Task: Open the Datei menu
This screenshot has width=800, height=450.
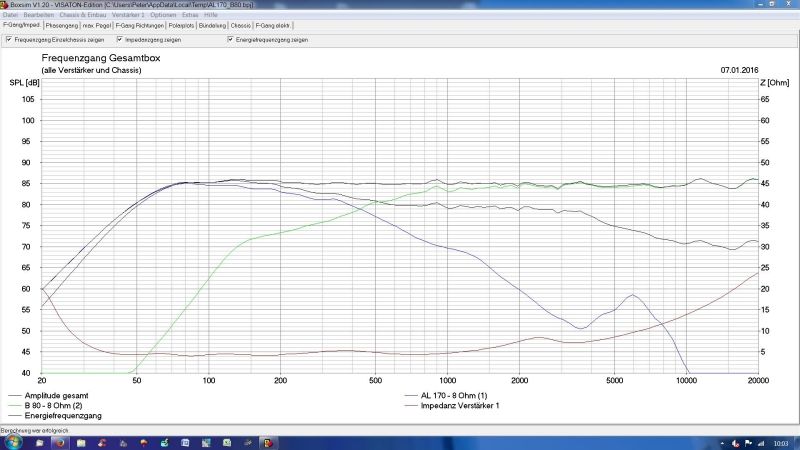Action: point(11,15)
